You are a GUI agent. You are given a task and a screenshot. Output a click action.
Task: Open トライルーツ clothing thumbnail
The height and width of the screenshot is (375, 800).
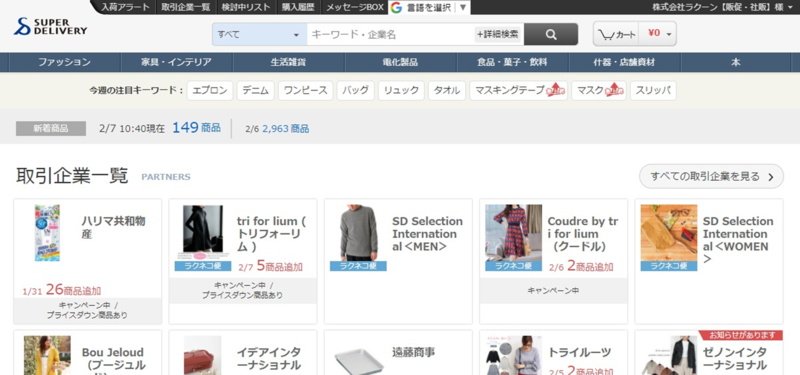513,355
